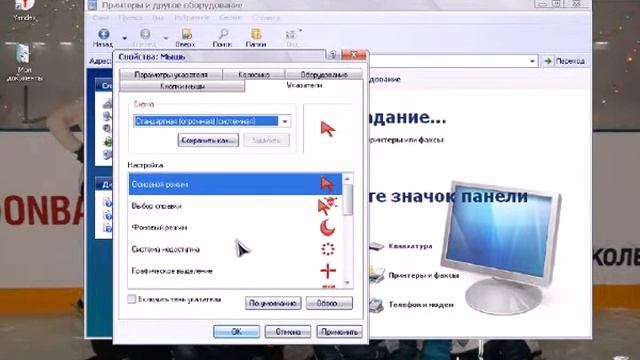The width and height of the screenshot is (640, 360).
Task: Click the green Go arrow button
Action: [x=548, y=61]
